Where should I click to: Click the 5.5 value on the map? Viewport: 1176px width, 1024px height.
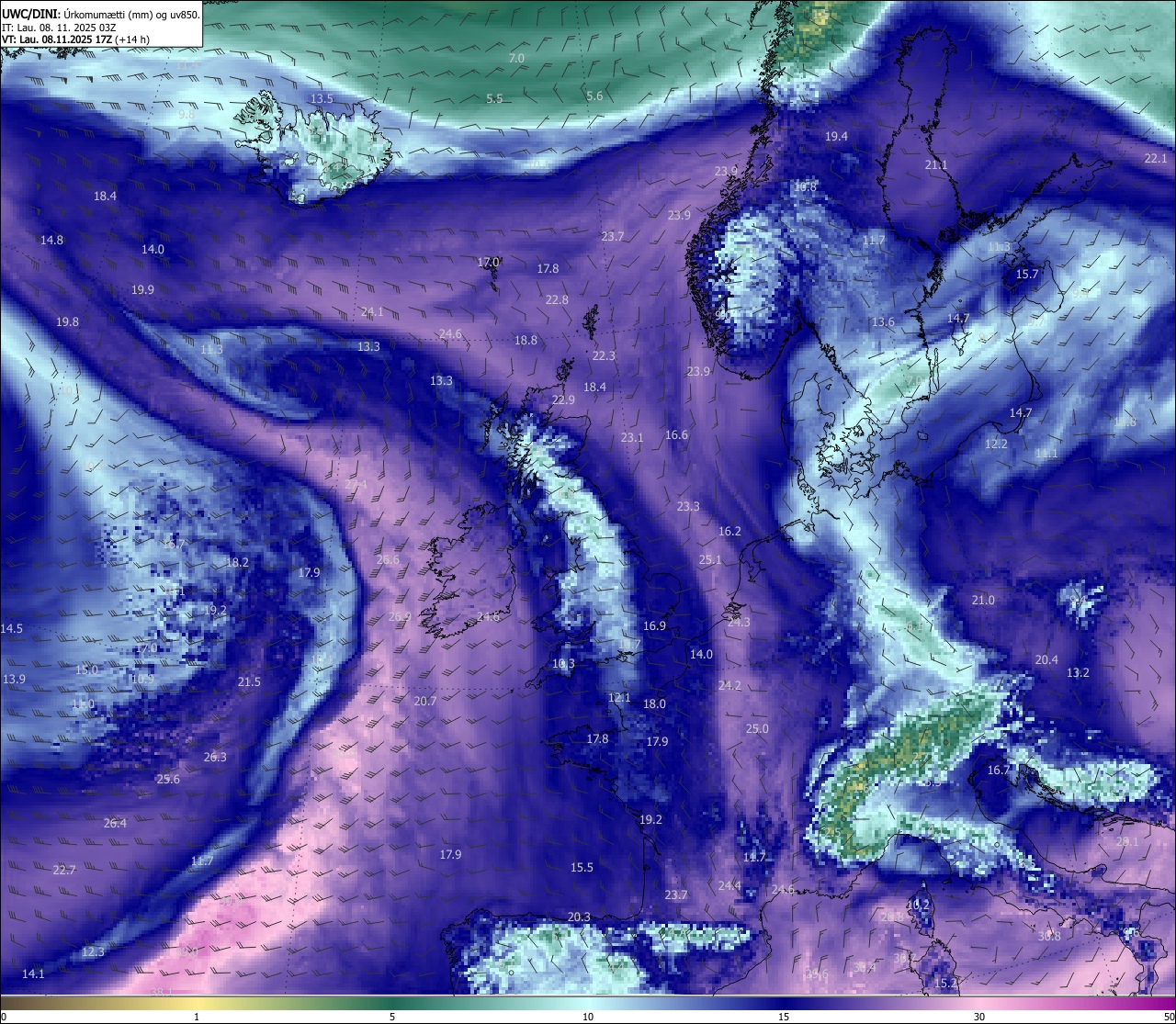[494, 98]
